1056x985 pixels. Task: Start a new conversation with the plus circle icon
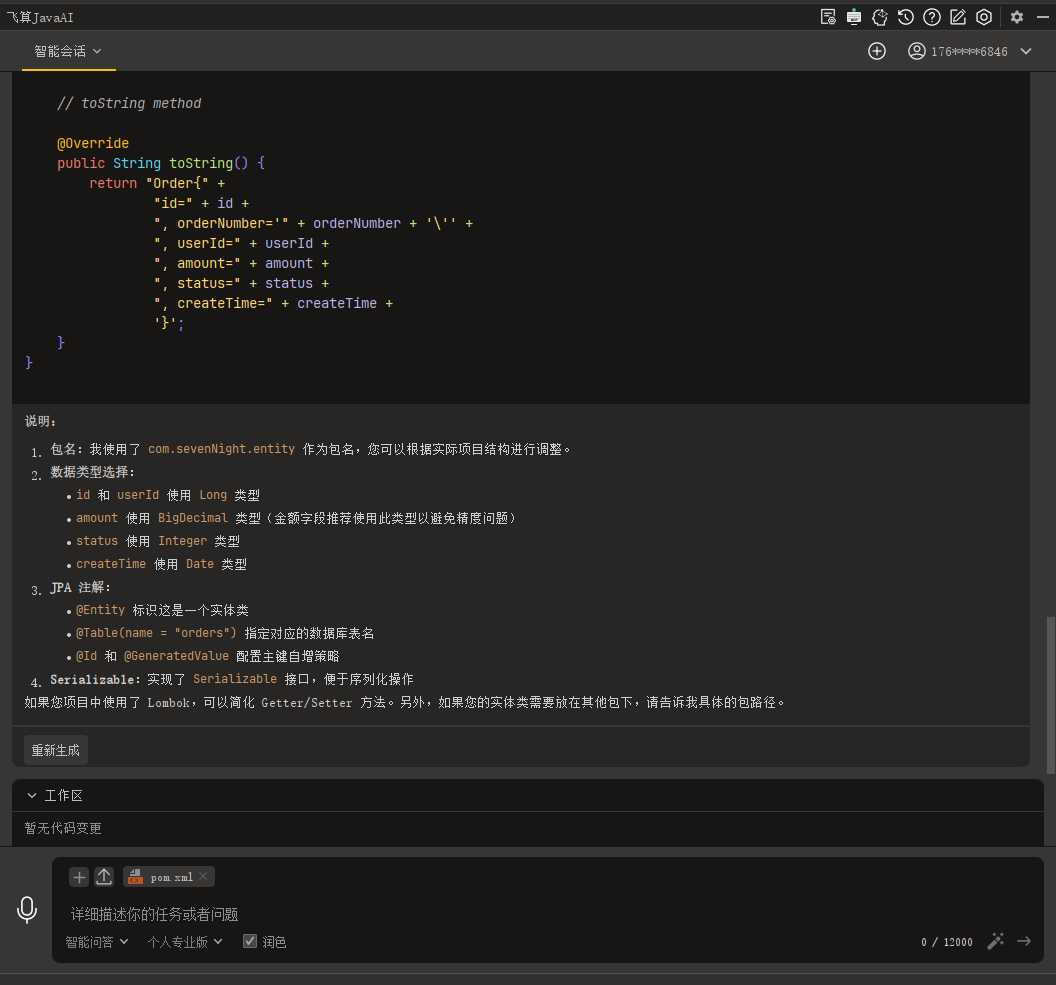coord(877,51)
